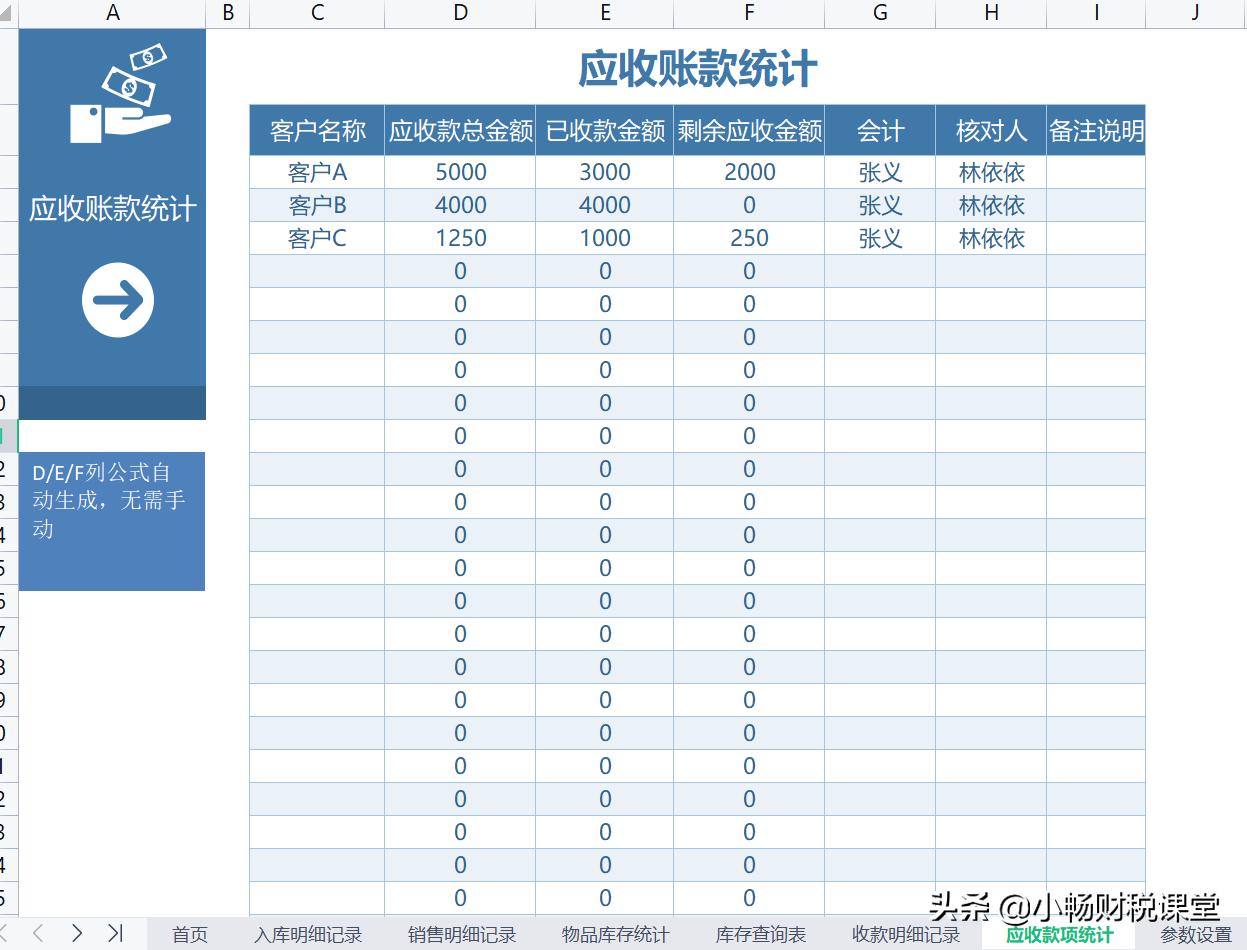Click the 2000 remaining receivable cell for 客户A
Screen dimensions: 1247x950
click(748, 172)
